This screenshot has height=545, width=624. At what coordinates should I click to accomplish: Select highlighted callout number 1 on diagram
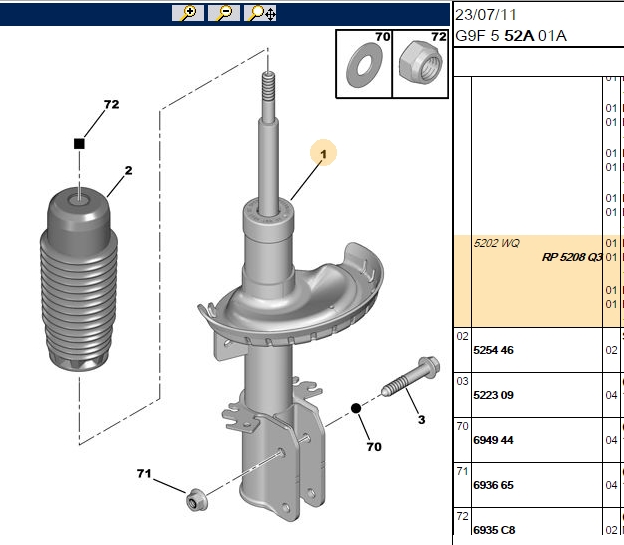click(x=323, y=154)
